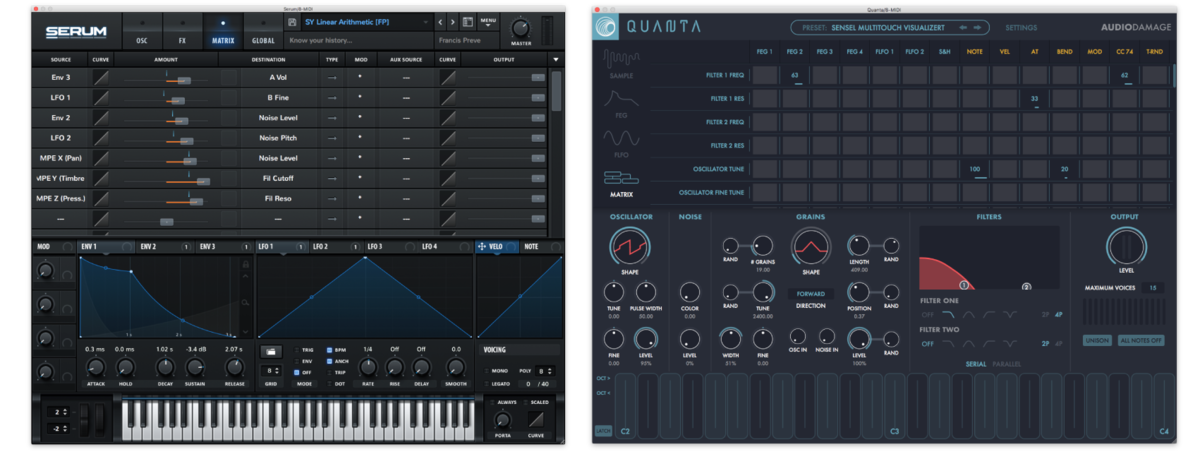The width and height of the screenshot is (1200, 459).
Task: Go to previous Quanta preset arrow
Action: pos(963,28)
